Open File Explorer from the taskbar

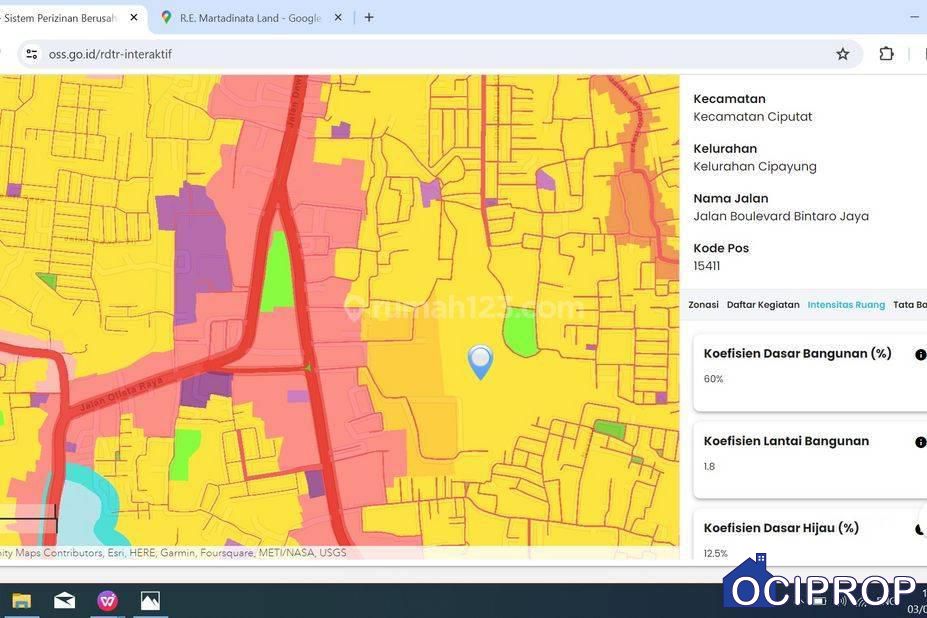point(21,600)
